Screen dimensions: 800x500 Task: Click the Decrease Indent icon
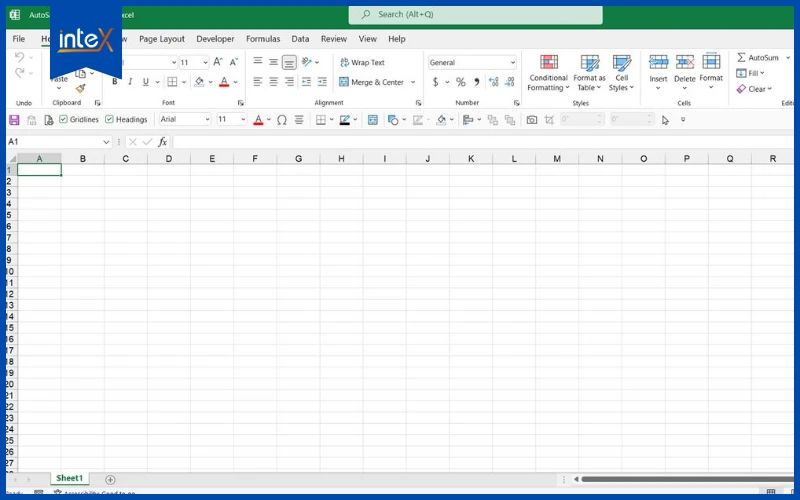(x=306, y=82)
